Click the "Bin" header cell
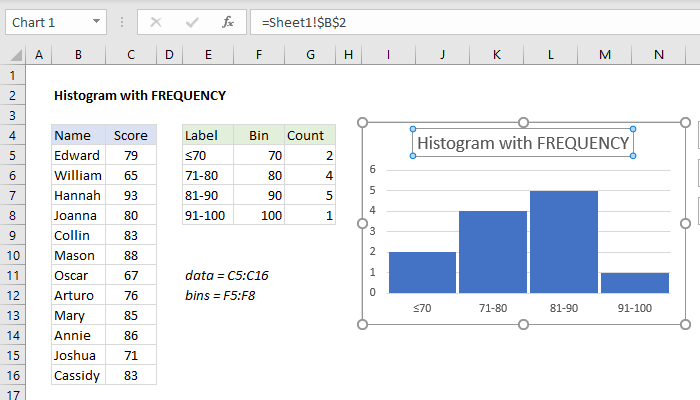 pyautogui.click(x=259, y=135)
